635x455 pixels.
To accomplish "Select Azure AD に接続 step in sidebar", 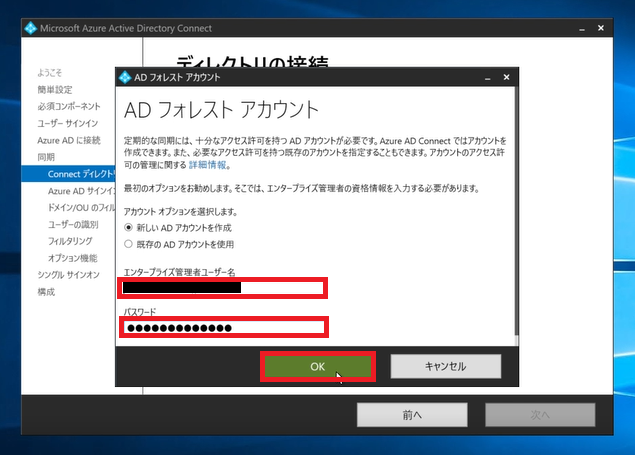I will tap(69, 140).
